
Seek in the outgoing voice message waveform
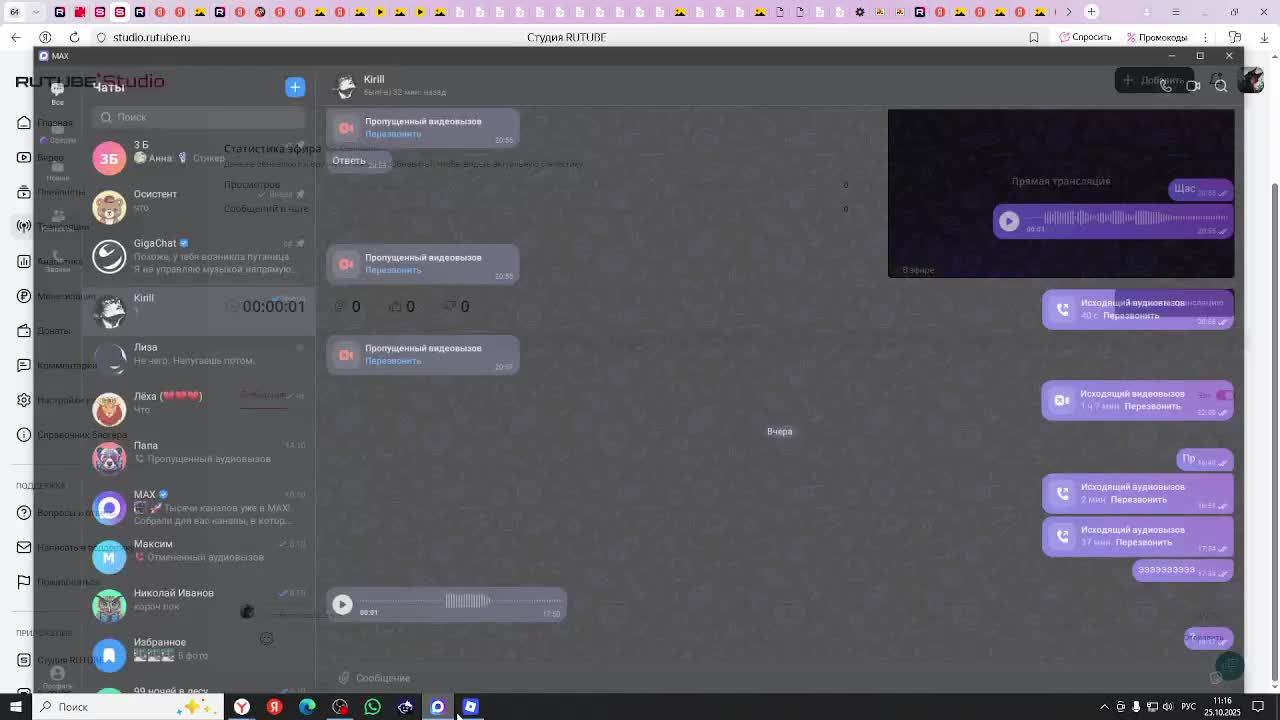(1136, 217)
